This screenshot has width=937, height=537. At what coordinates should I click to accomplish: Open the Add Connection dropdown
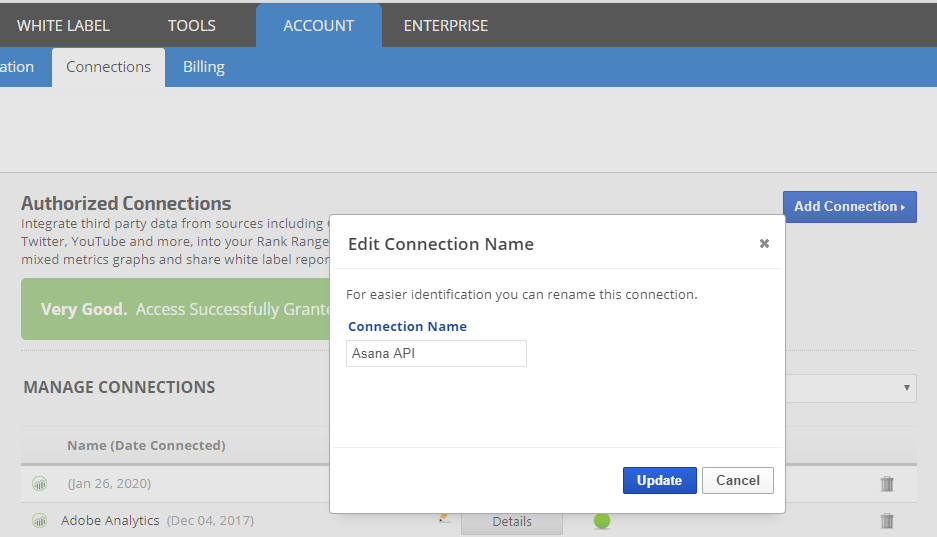point(849,207)
